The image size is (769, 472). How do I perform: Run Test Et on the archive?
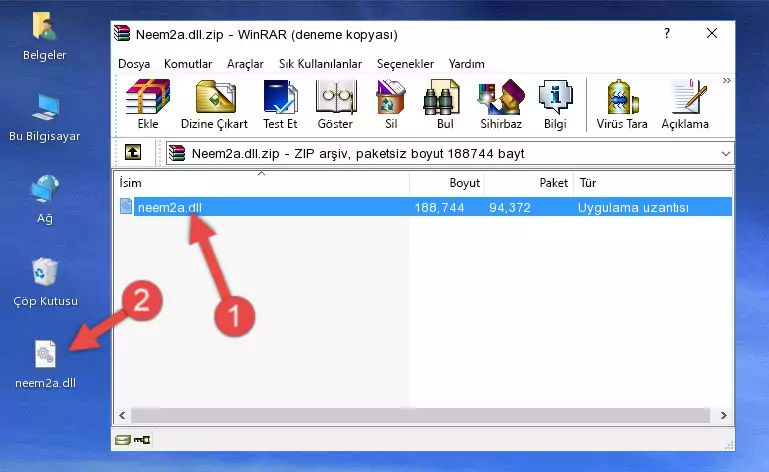point(280,104)
